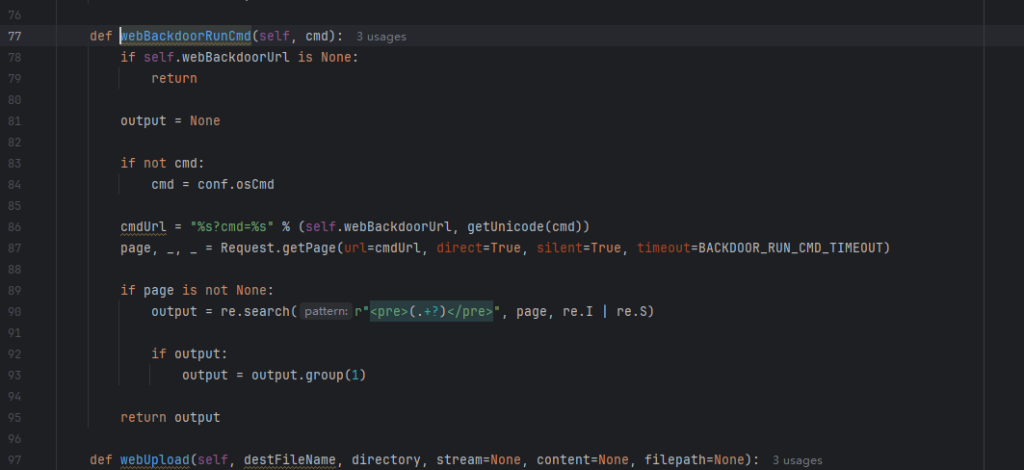1024x470 pixels.
Task: Click line number 90 in the gutter
Action: click(x=15, y=312)
